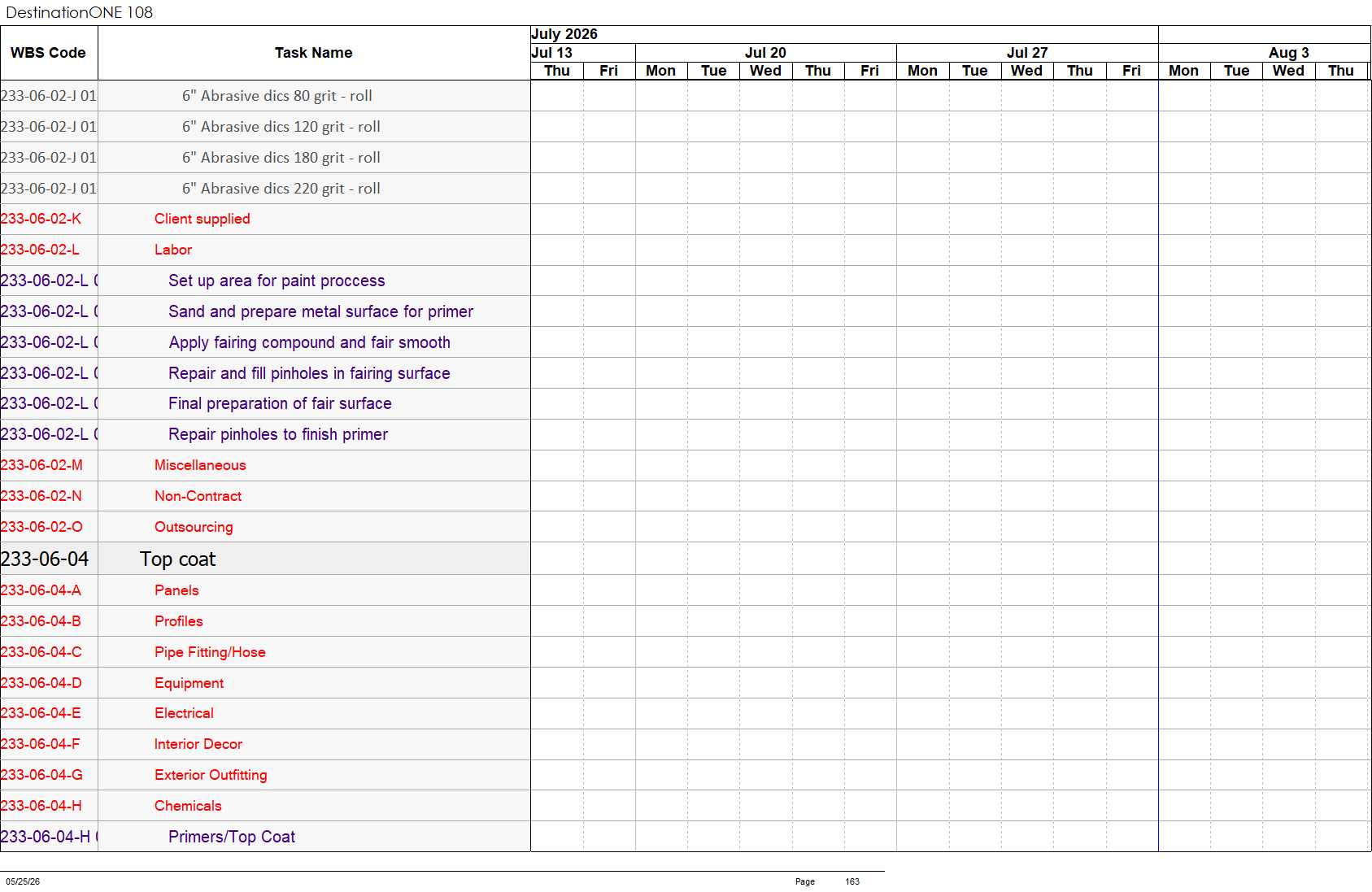Select Set up area for paint proccess
Image resolution: width=1372 pixels, height=892 pixels.
point(277,281)
